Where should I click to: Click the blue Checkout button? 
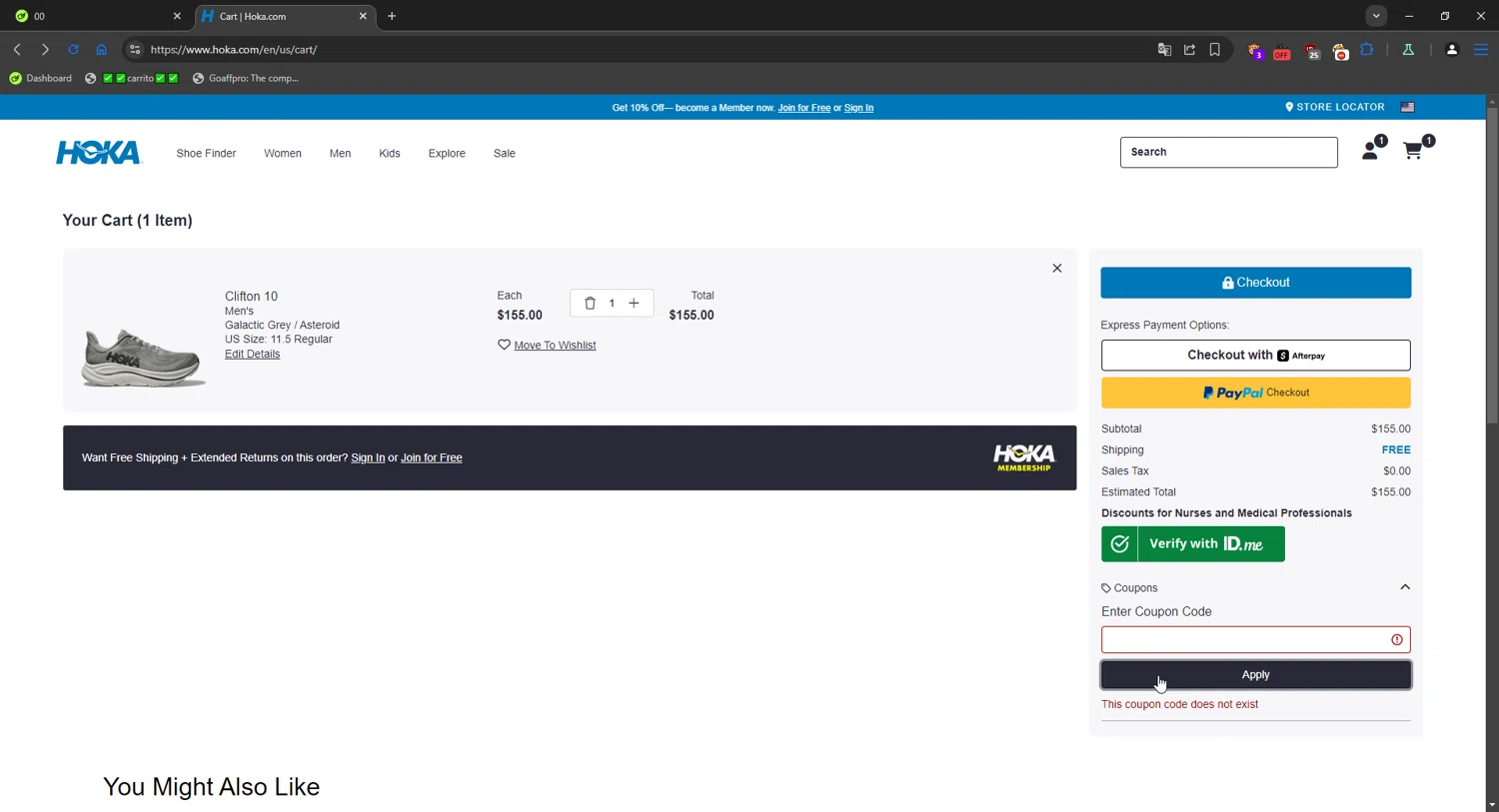(1255, 283)
